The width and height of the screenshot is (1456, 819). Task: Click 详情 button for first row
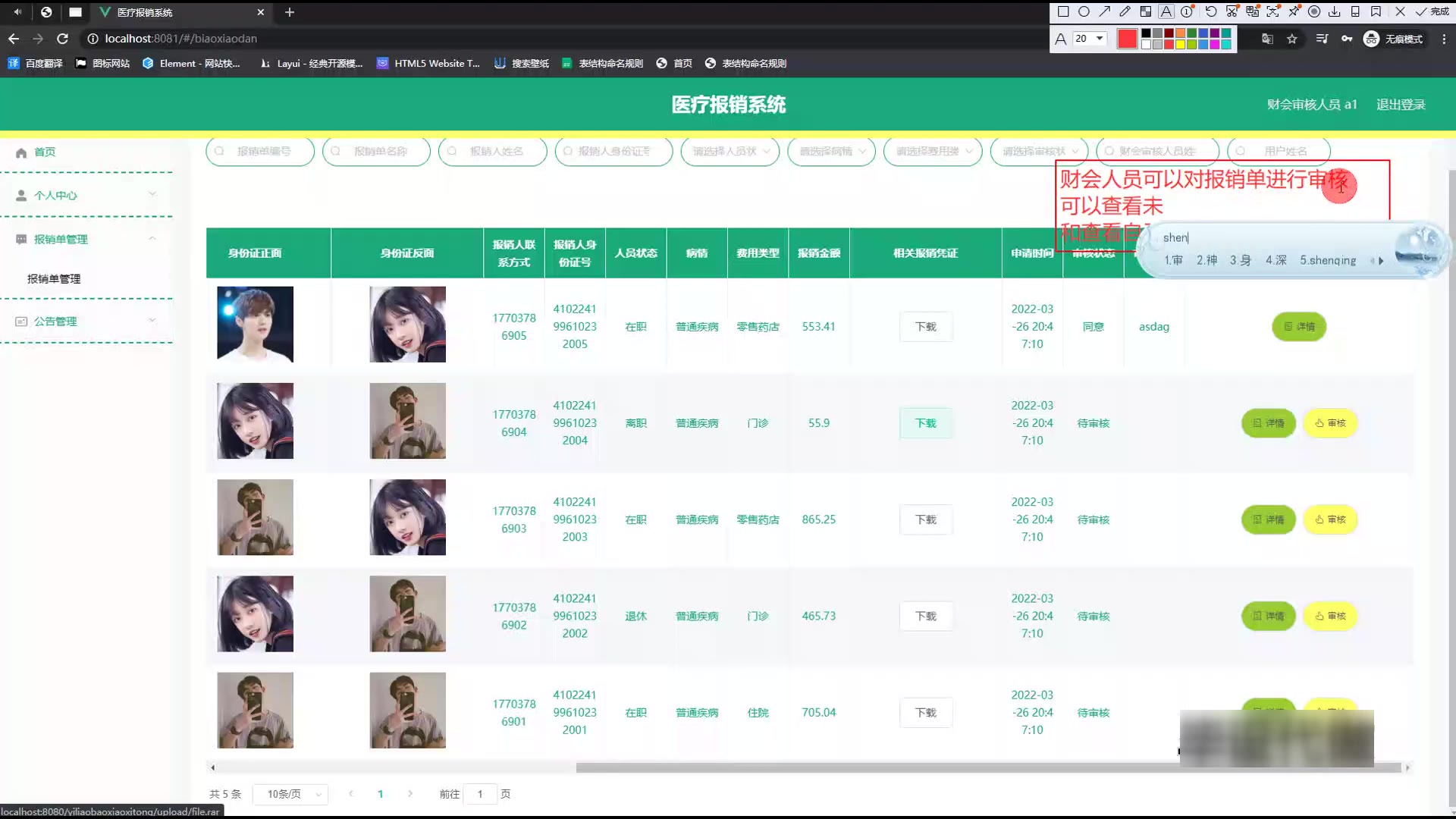click(1298, 327)
